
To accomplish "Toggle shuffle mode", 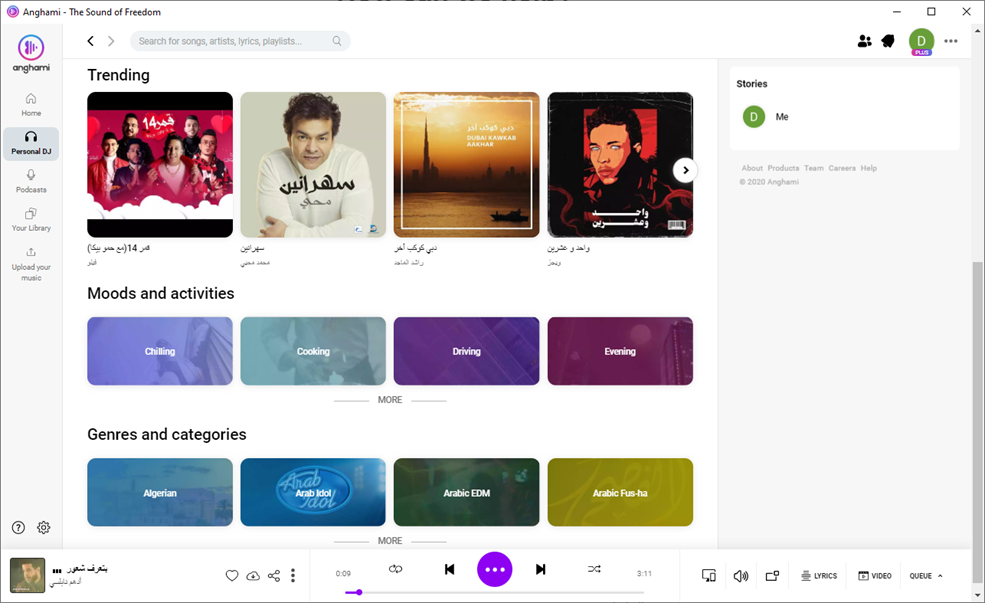I will tap(594, 569).
